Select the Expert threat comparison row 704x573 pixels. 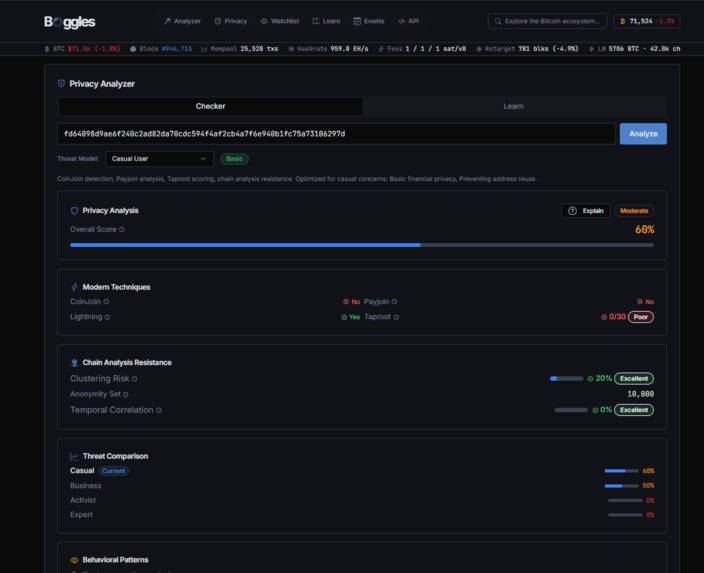(x=362, y=515)
